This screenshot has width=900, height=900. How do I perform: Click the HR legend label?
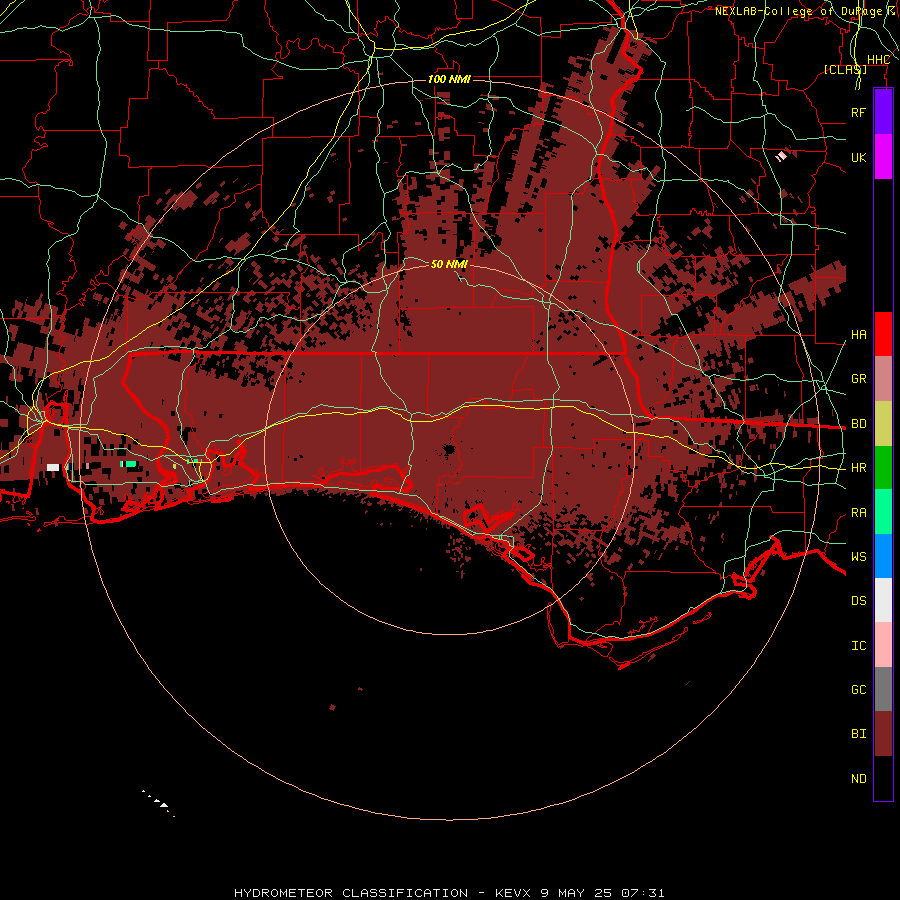[859, 467]
